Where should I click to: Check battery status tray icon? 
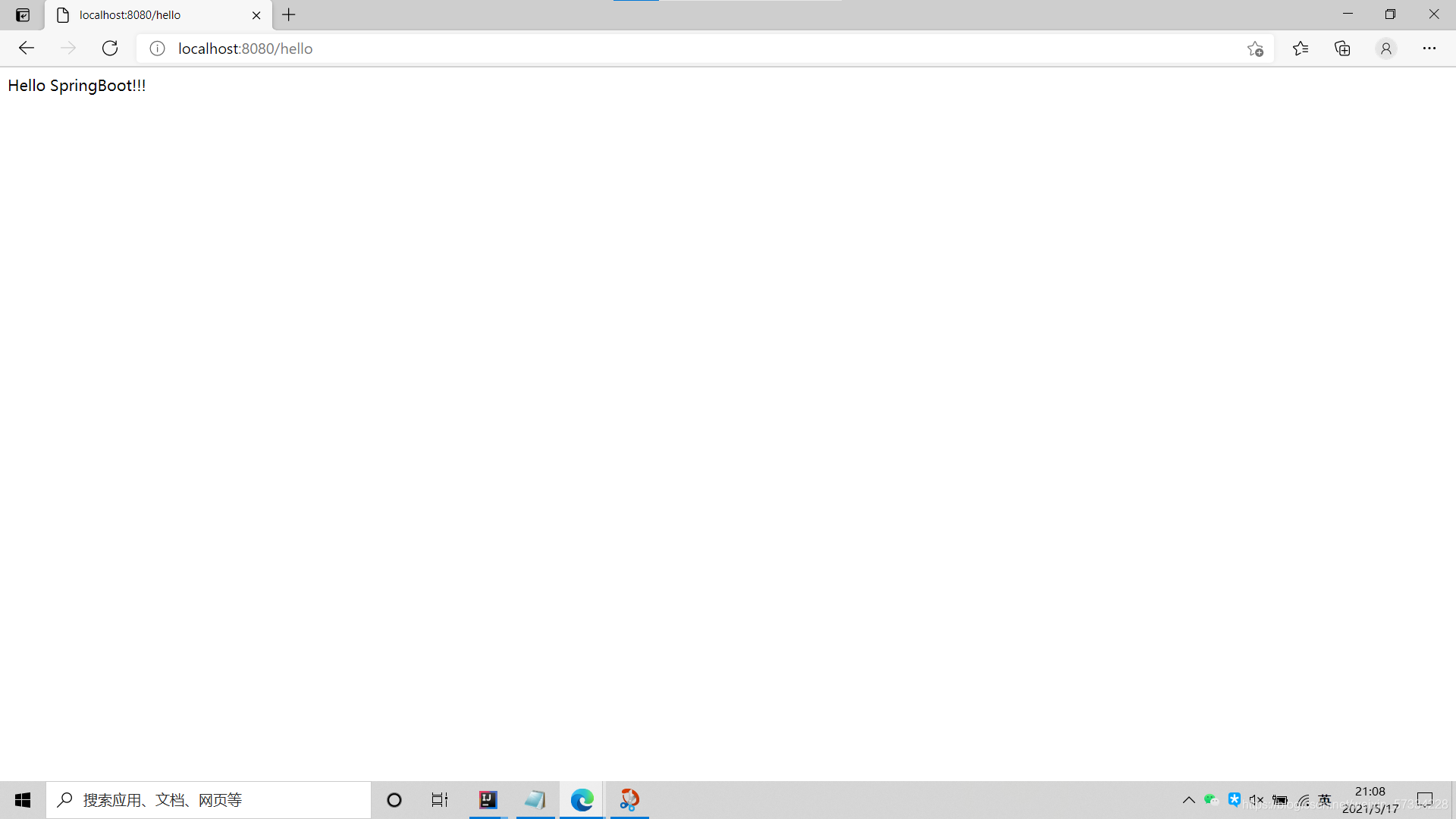(x=1280, y=800)
